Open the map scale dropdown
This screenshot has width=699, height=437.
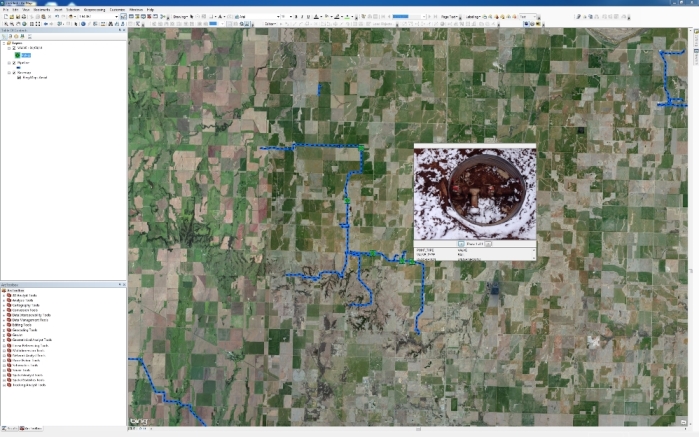pos(116,16)
